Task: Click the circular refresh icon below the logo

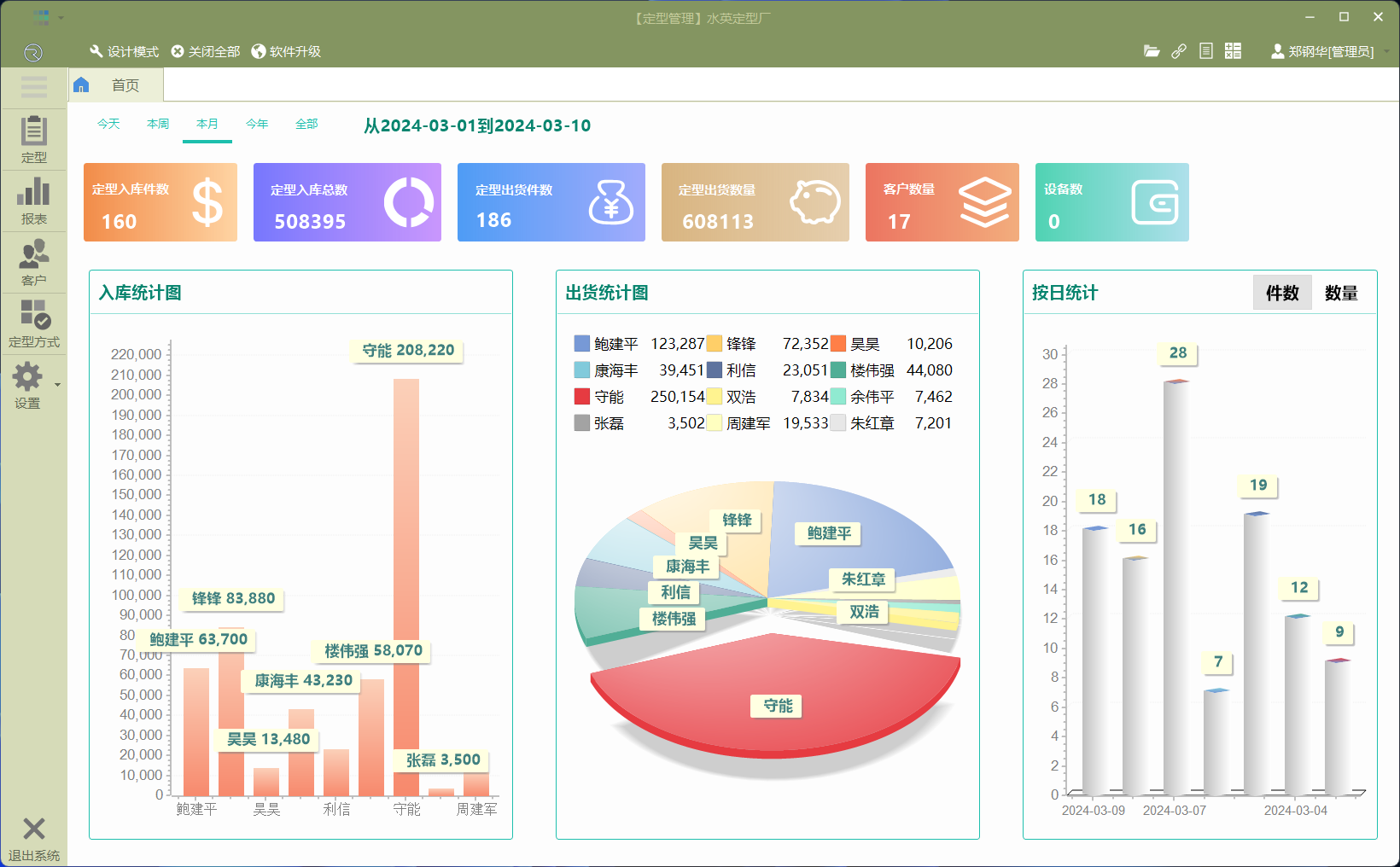Action: coord(33,53)
